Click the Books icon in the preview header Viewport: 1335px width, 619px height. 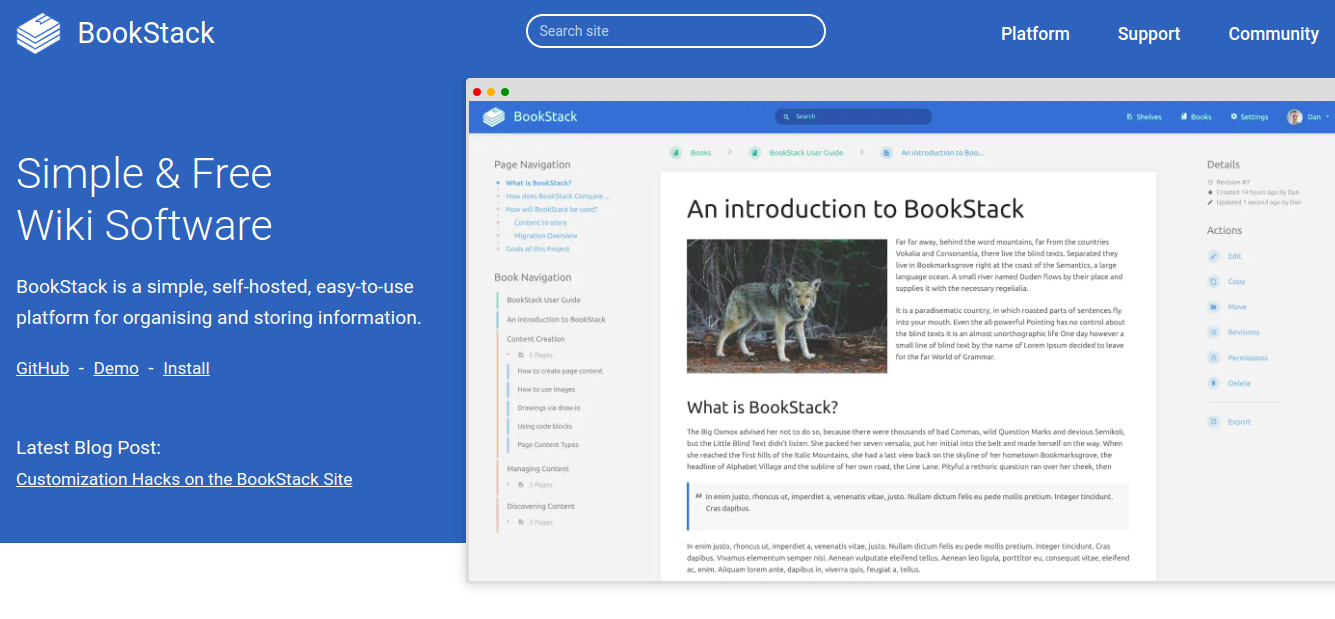click(1183, 117)
